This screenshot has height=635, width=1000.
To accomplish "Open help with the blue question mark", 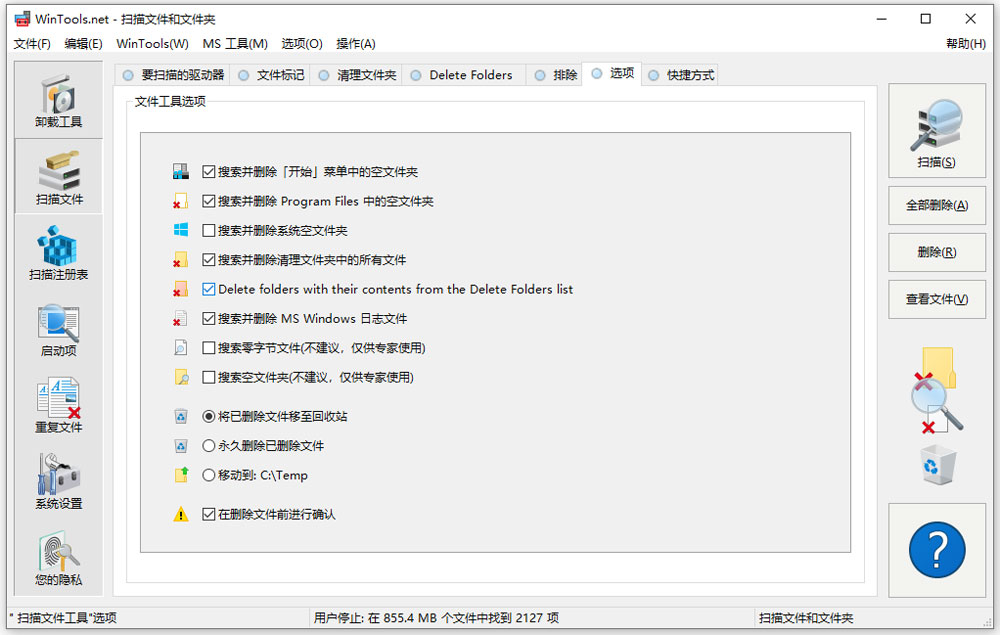I will [936, 550].
